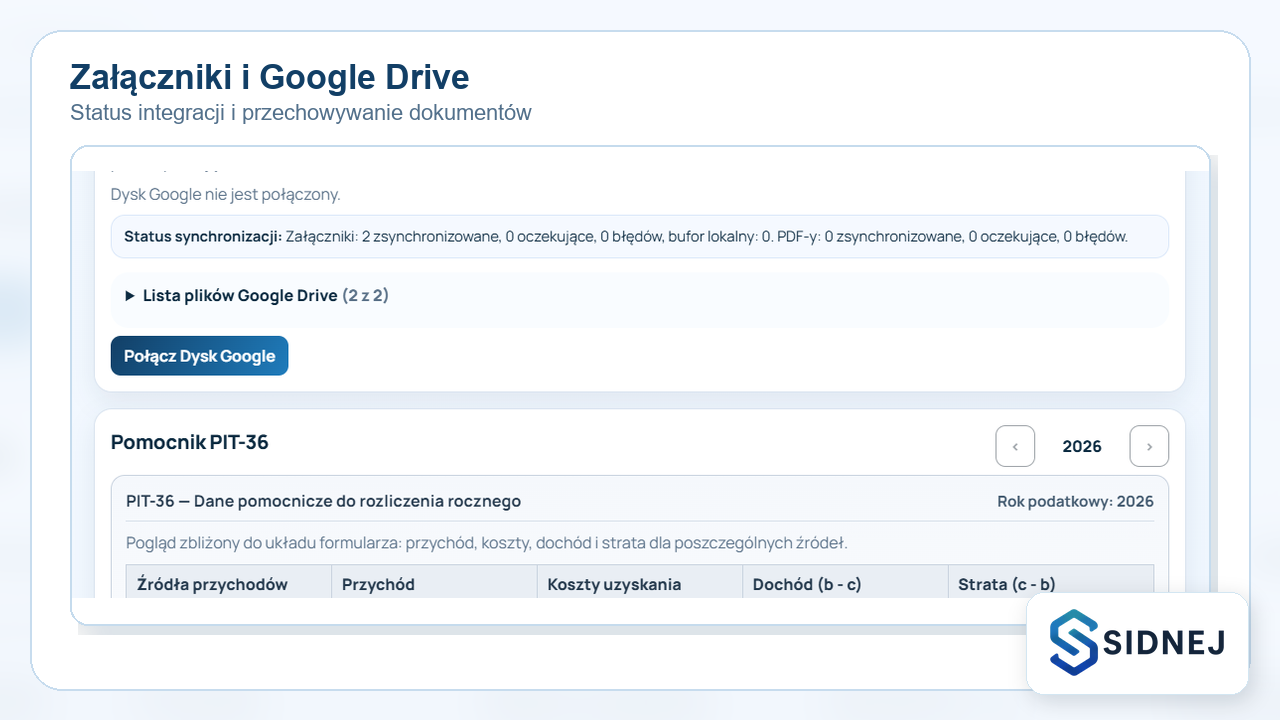Click the Załączniki i Google Drive heading

click(x=269, y=77)
